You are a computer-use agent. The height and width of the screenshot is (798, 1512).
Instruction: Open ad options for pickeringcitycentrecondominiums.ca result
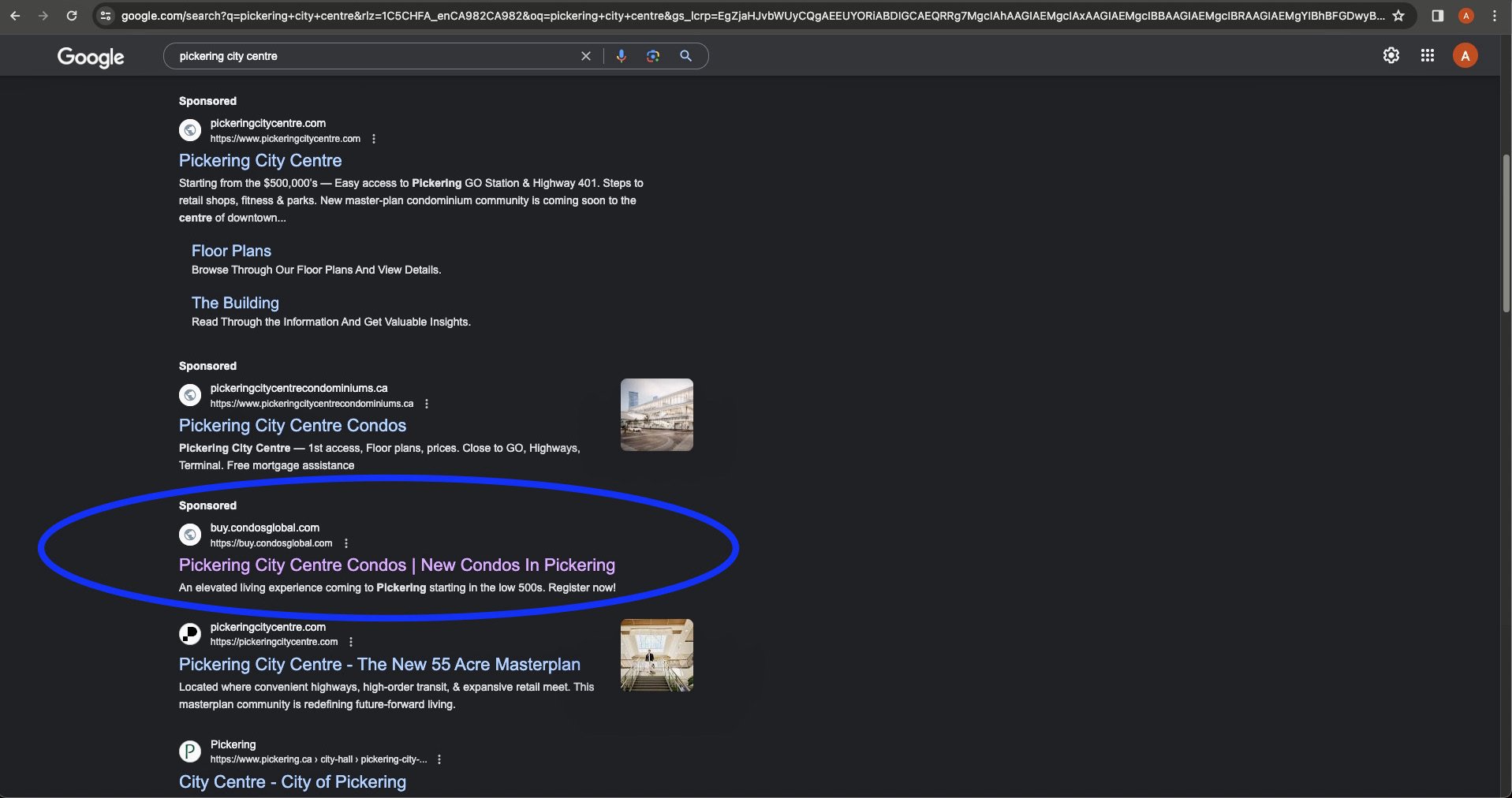[x=427, y=404]
